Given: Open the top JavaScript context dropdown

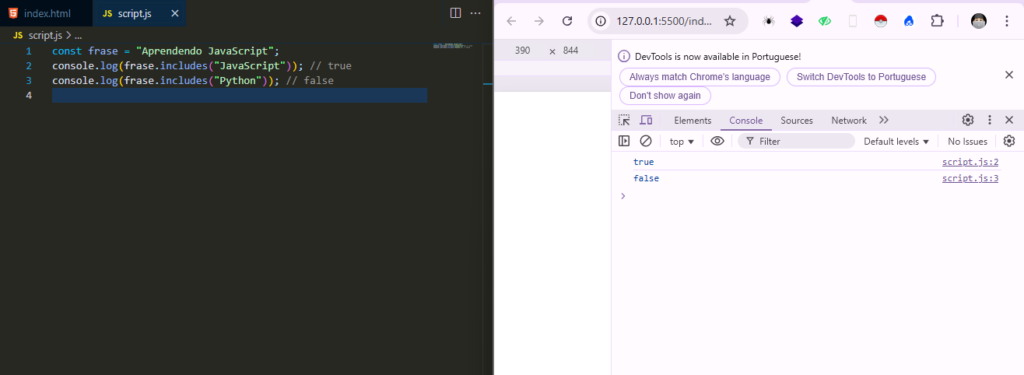Looking at the screenshot, I should point(682,142).
